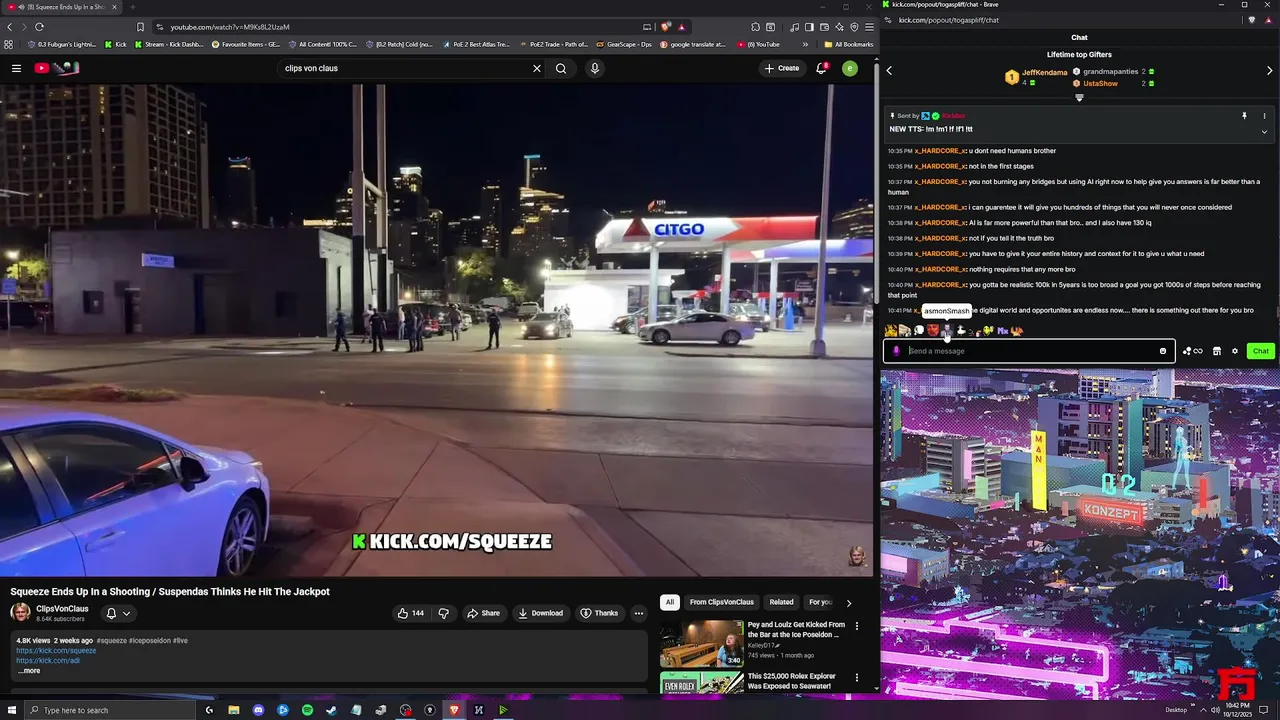Viewport: 1280px width, 720px height.
Task: Open Pey and Loulz video thumbnail
Action: 701,643
